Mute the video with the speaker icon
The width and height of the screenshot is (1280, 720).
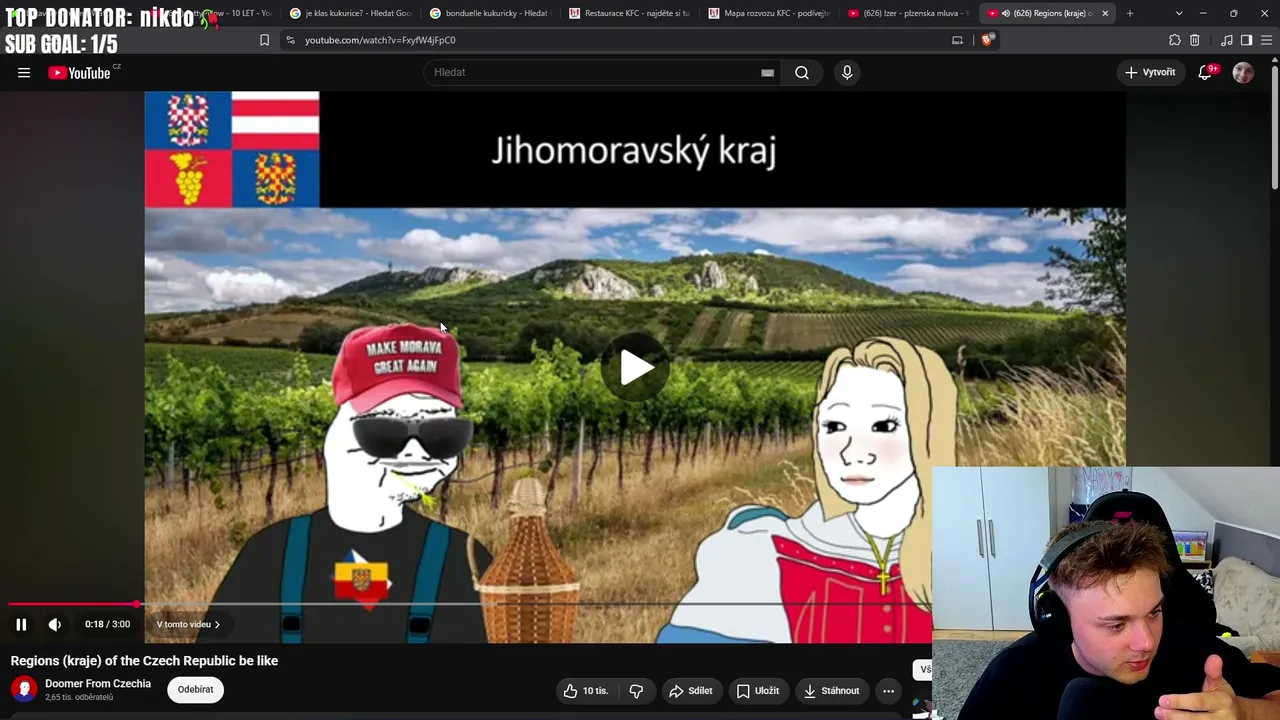point(55,624)
